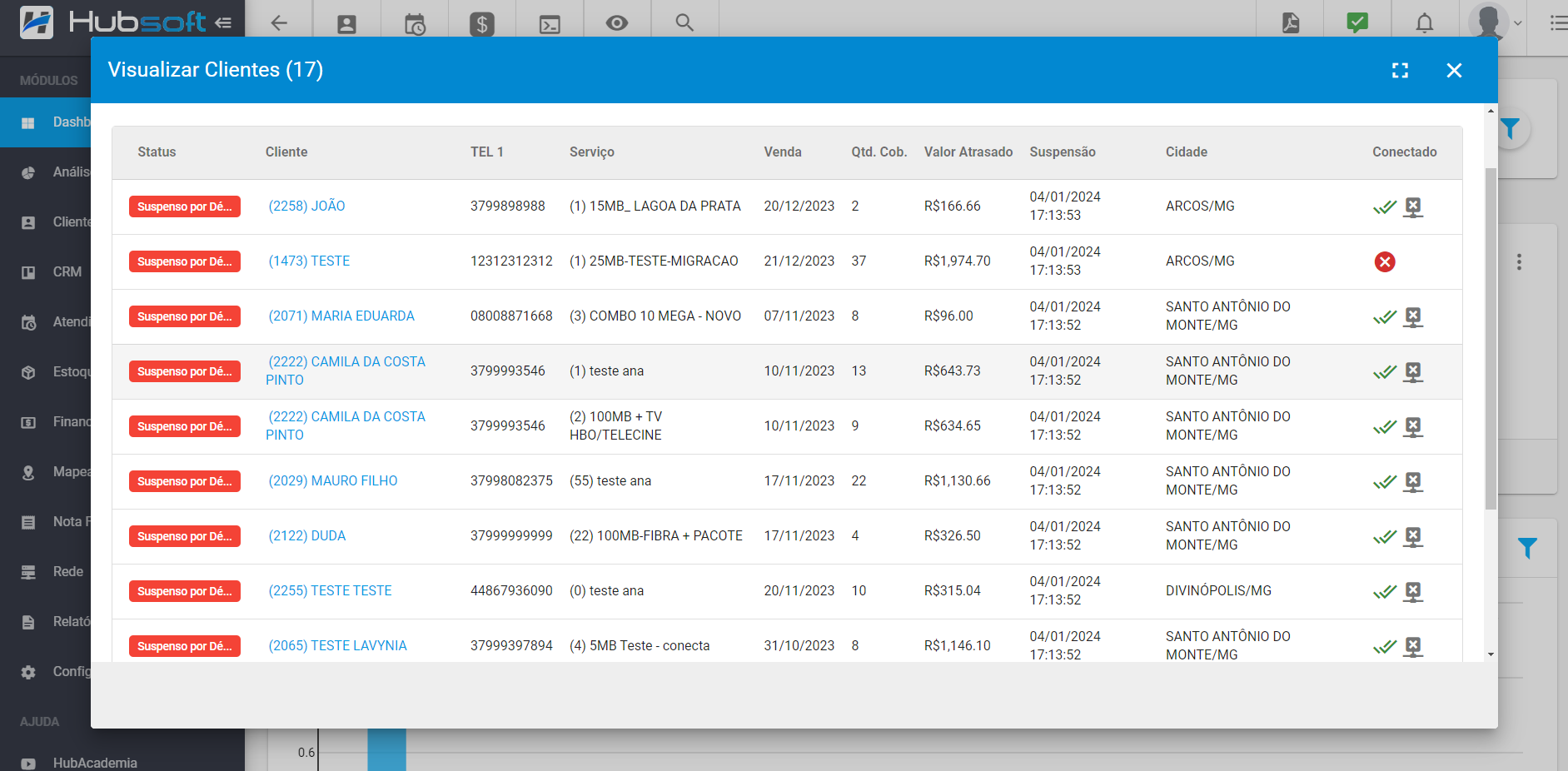1568x771 pixels.
Task: Open the clients search icon in toolbar
Action: tap(346, 22)
